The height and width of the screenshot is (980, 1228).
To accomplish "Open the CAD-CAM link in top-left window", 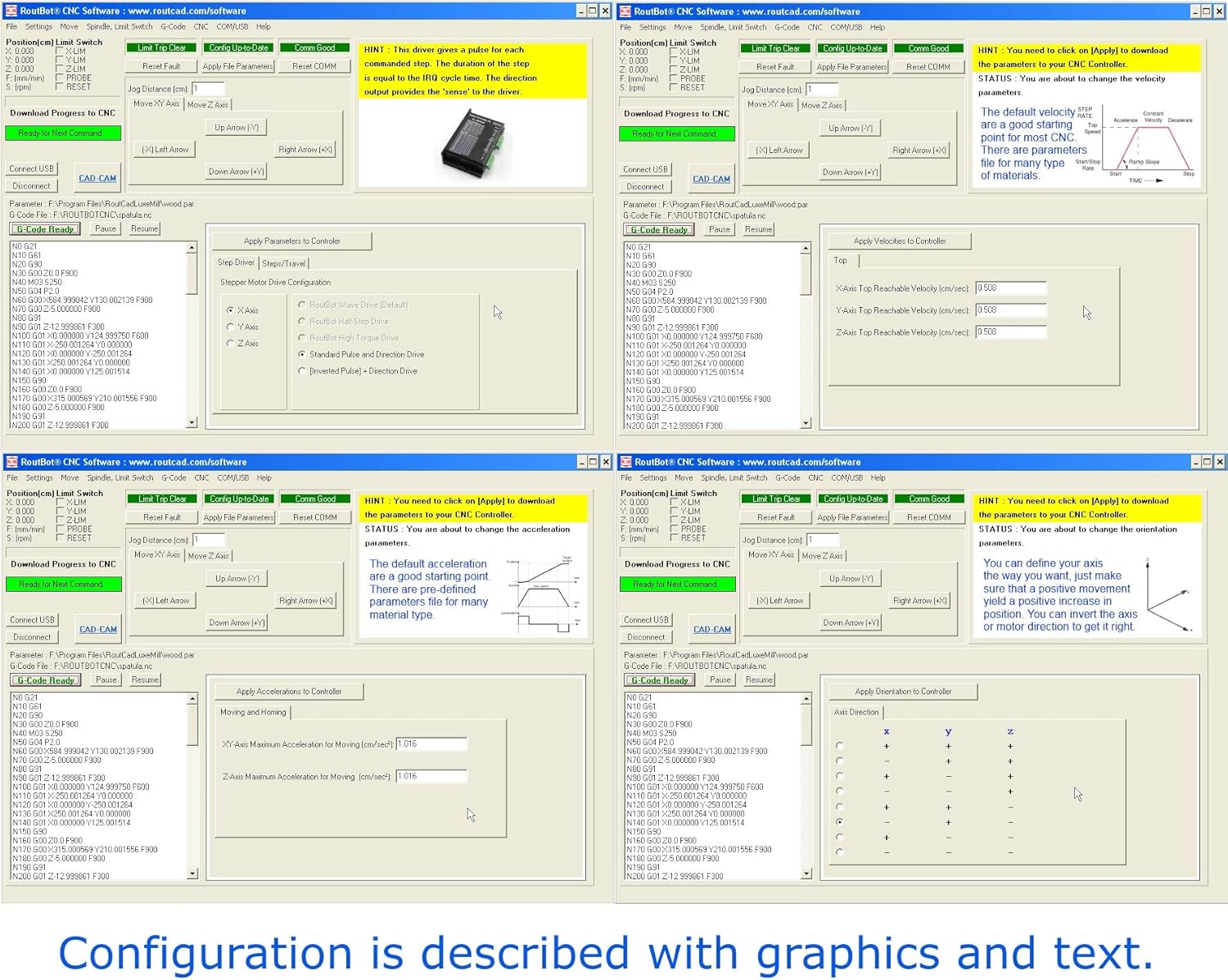I will (x=97, y=178).
